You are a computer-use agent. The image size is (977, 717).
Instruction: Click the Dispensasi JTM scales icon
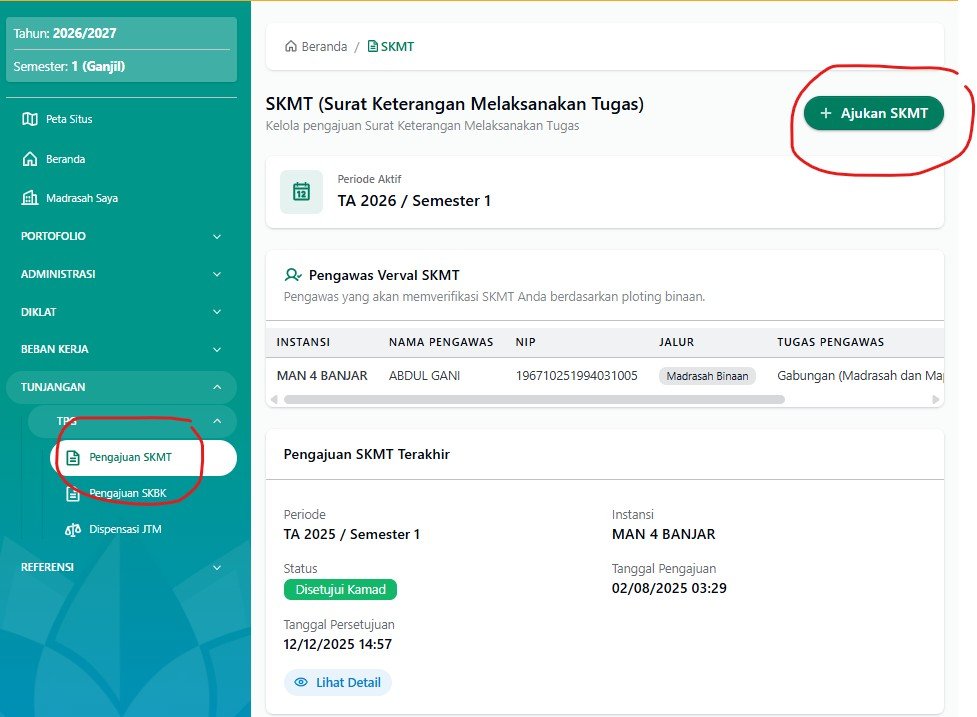(73, 530)
